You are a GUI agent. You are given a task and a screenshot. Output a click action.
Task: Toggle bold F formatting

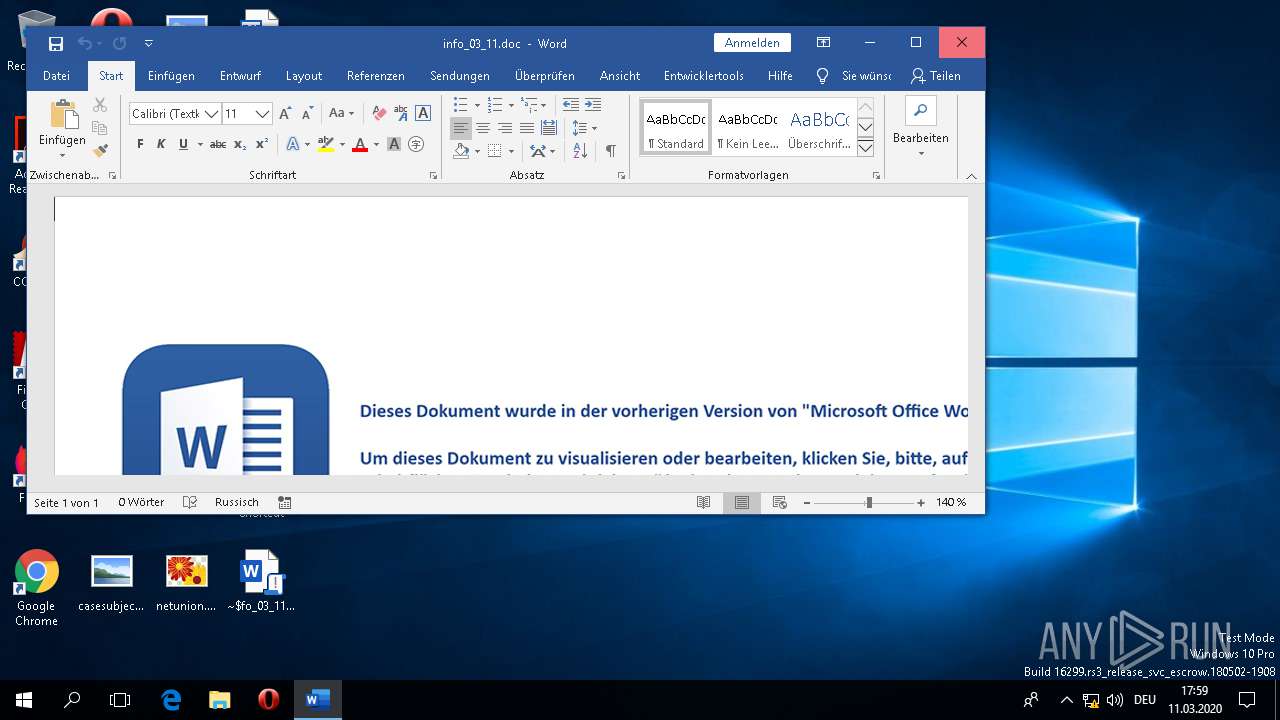(x=139, y=144)
